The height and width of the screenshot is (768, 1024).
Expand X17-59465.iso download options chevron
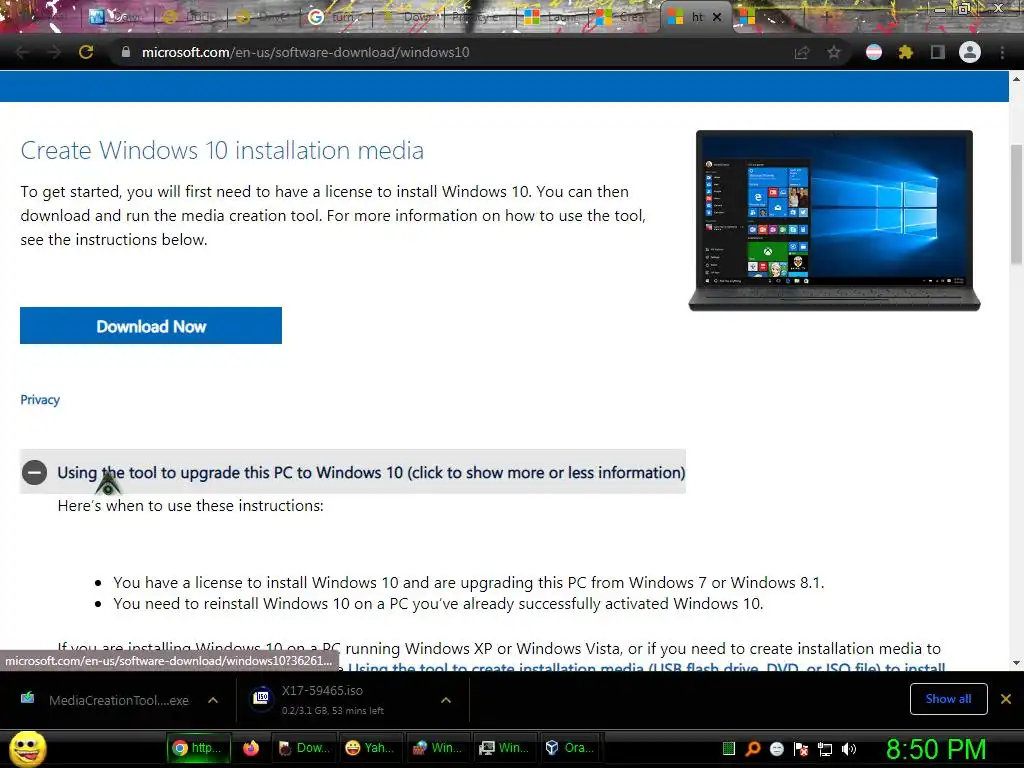446,700
